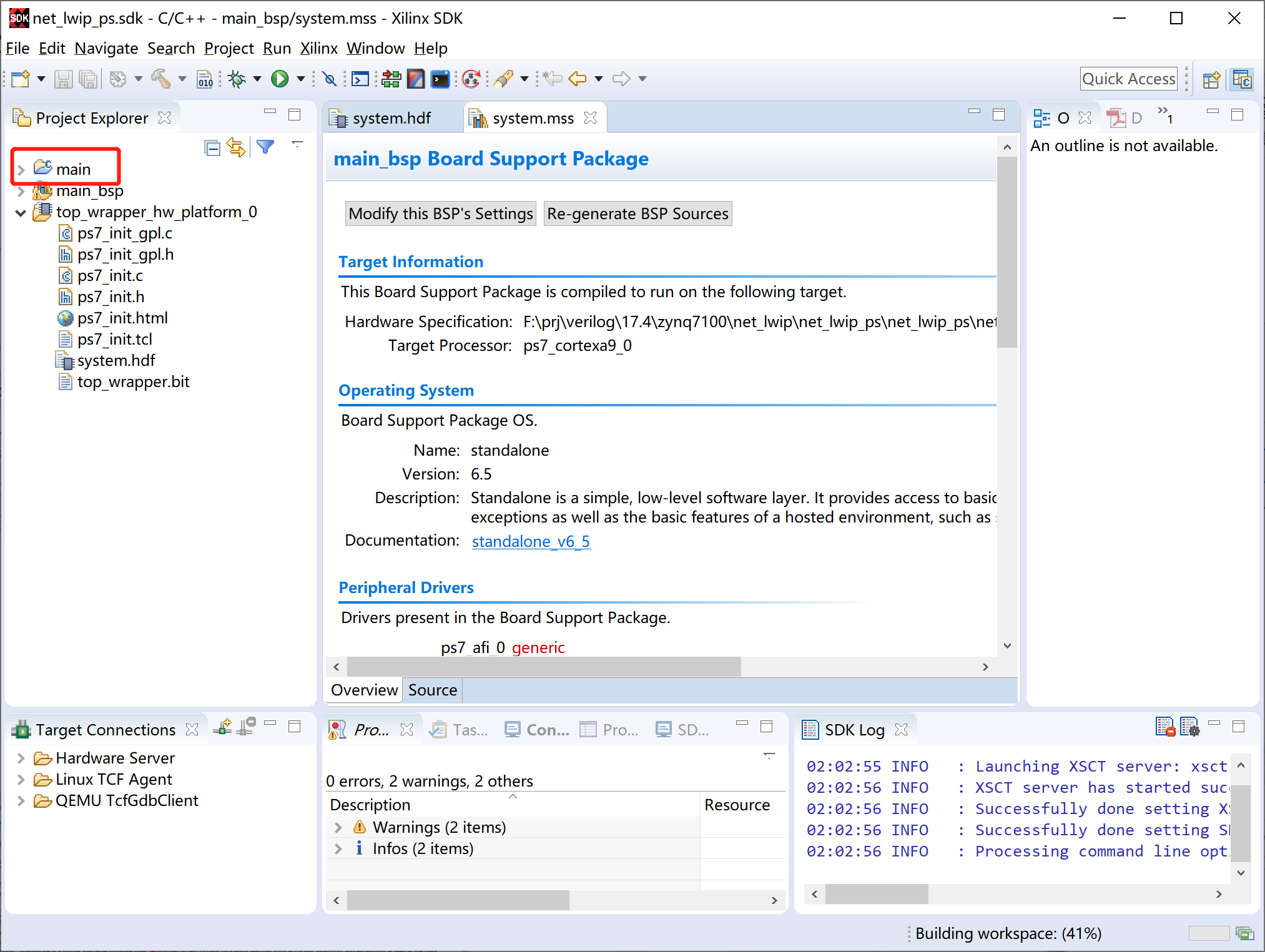Open the Problems view menu arrow

769,756
